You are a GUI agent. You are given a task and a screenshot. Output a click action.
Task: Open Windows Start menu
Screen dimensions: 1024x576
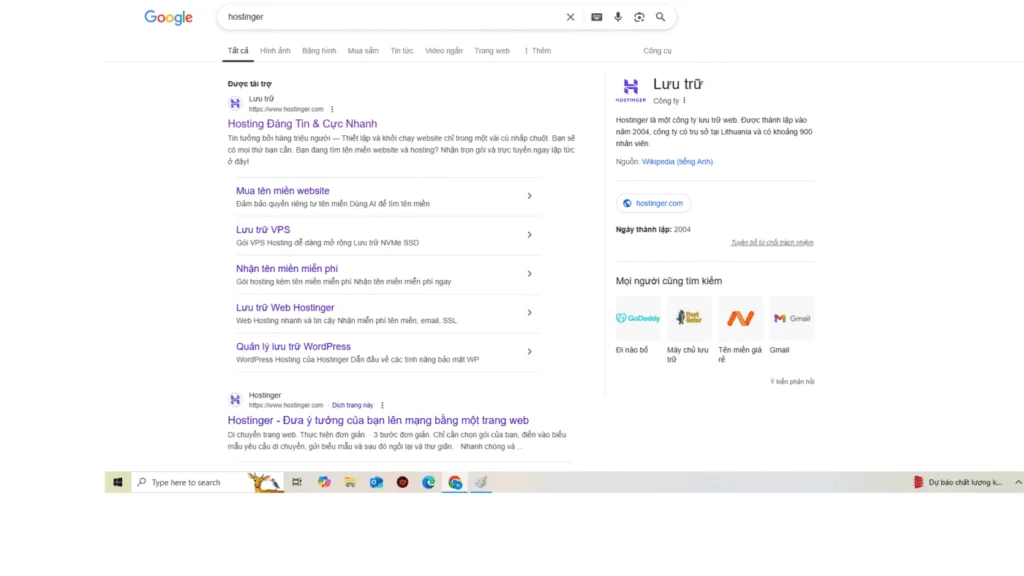point(118,482)
